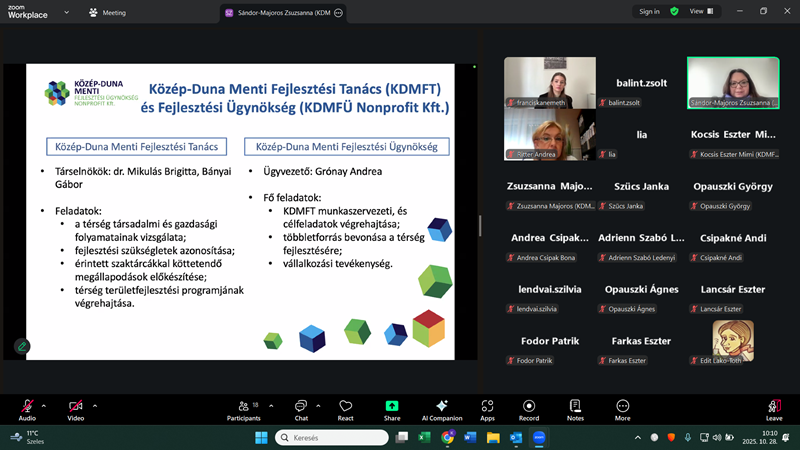The image size is (800, 450).
Task: Expand the audio options arrow
Action: [x=46, y=404]
